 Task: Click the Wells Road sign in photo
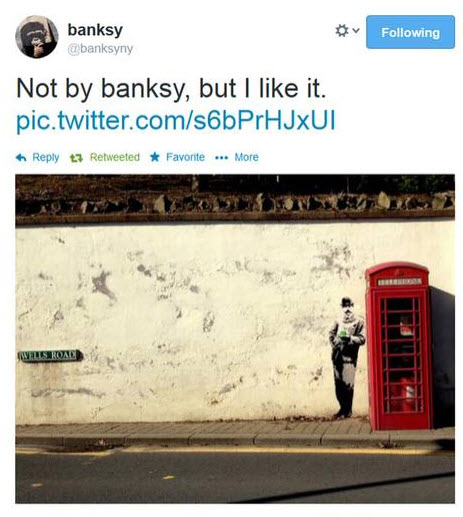[x=50, y=355]
